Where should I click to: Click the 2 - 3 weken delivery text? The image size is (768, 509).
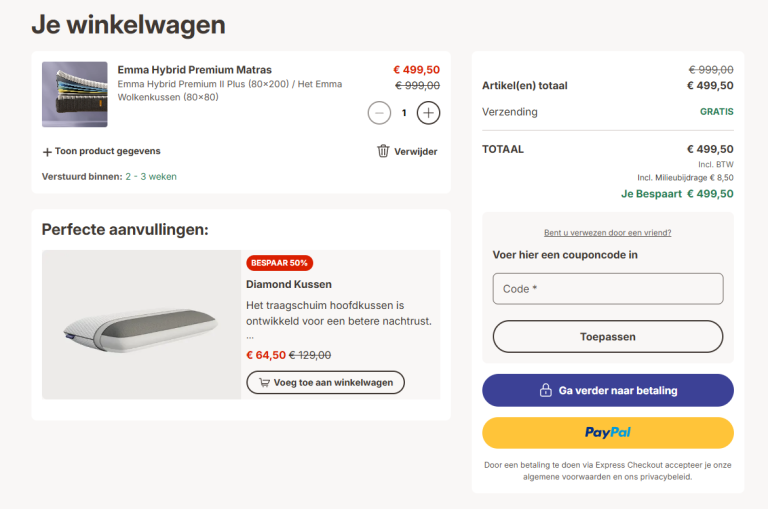click(x=151, y=176)
